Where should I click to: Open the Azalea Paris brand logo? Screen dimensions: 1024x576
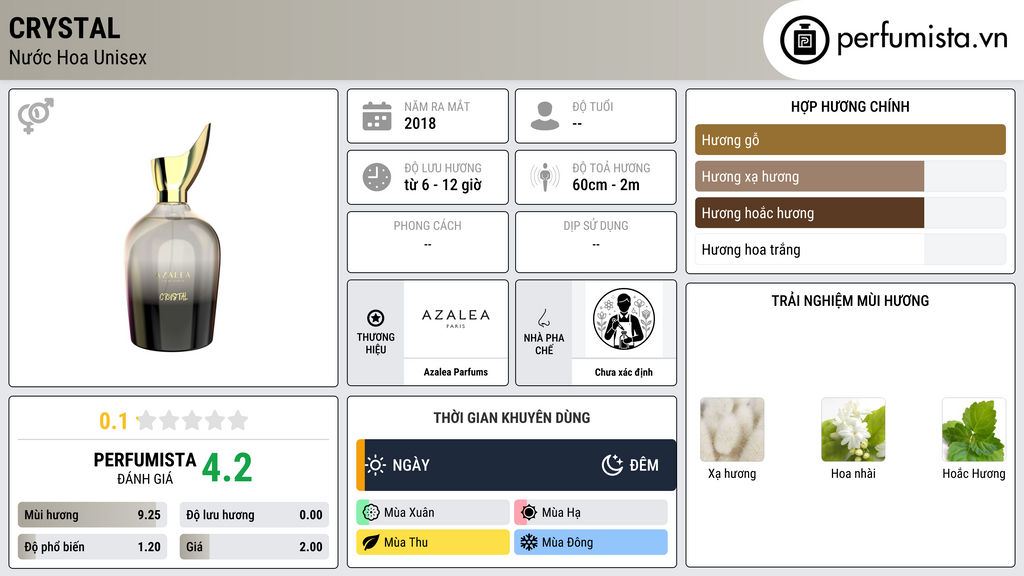coord(456,319)
